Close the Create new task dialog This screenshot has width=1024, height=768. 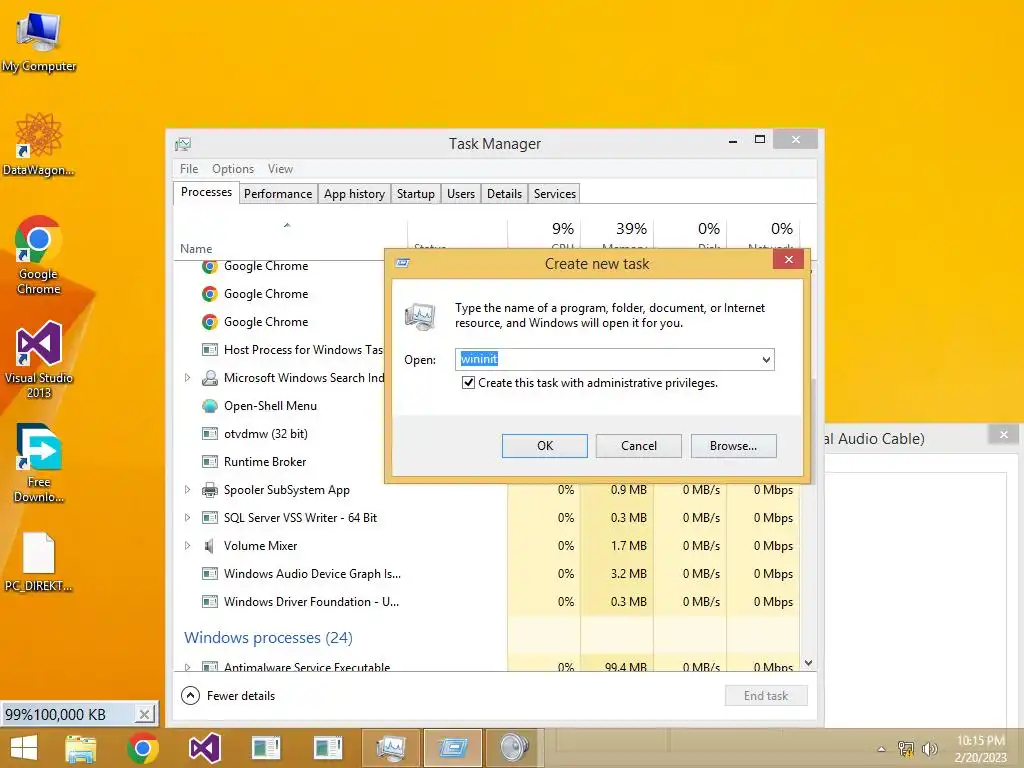(x=789, y=260)
